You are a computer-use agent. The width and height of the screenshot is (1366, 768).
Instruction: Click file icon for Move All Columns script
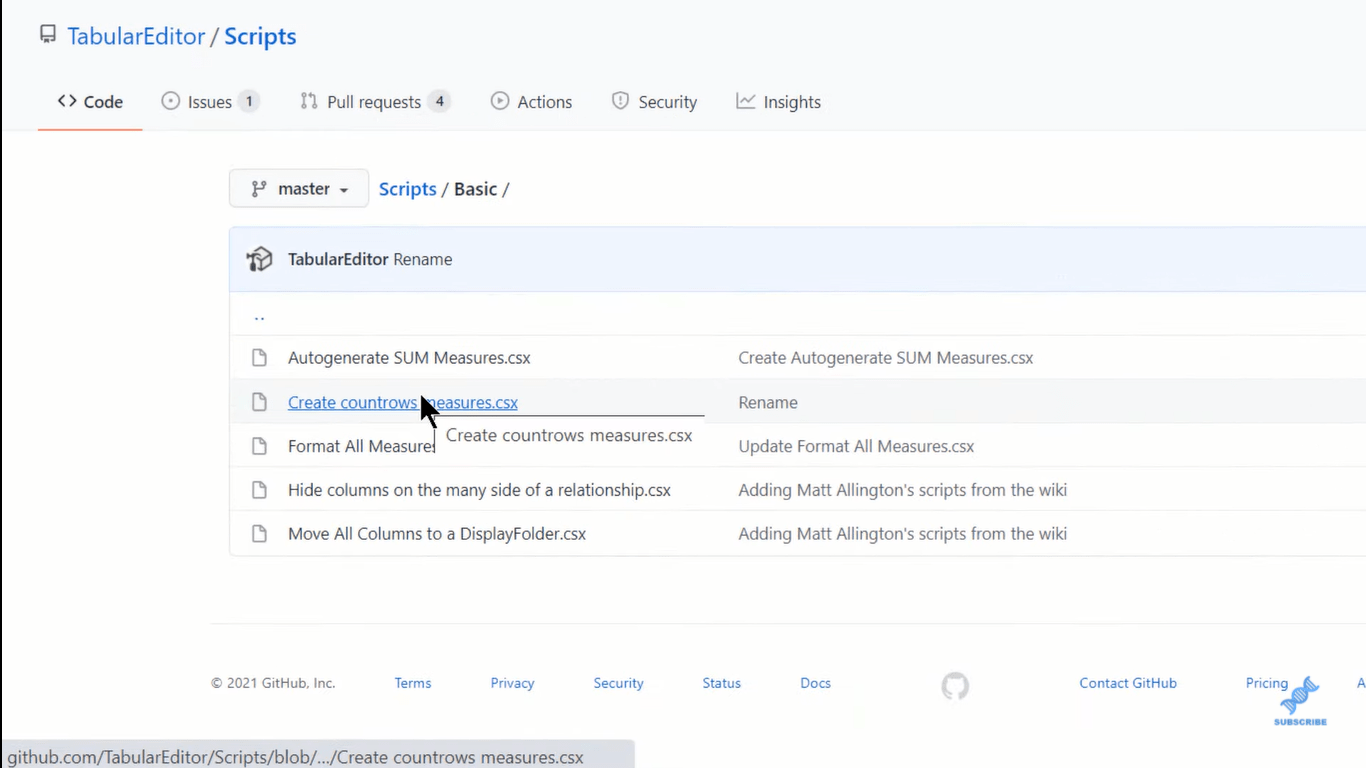tap(259, 534)
